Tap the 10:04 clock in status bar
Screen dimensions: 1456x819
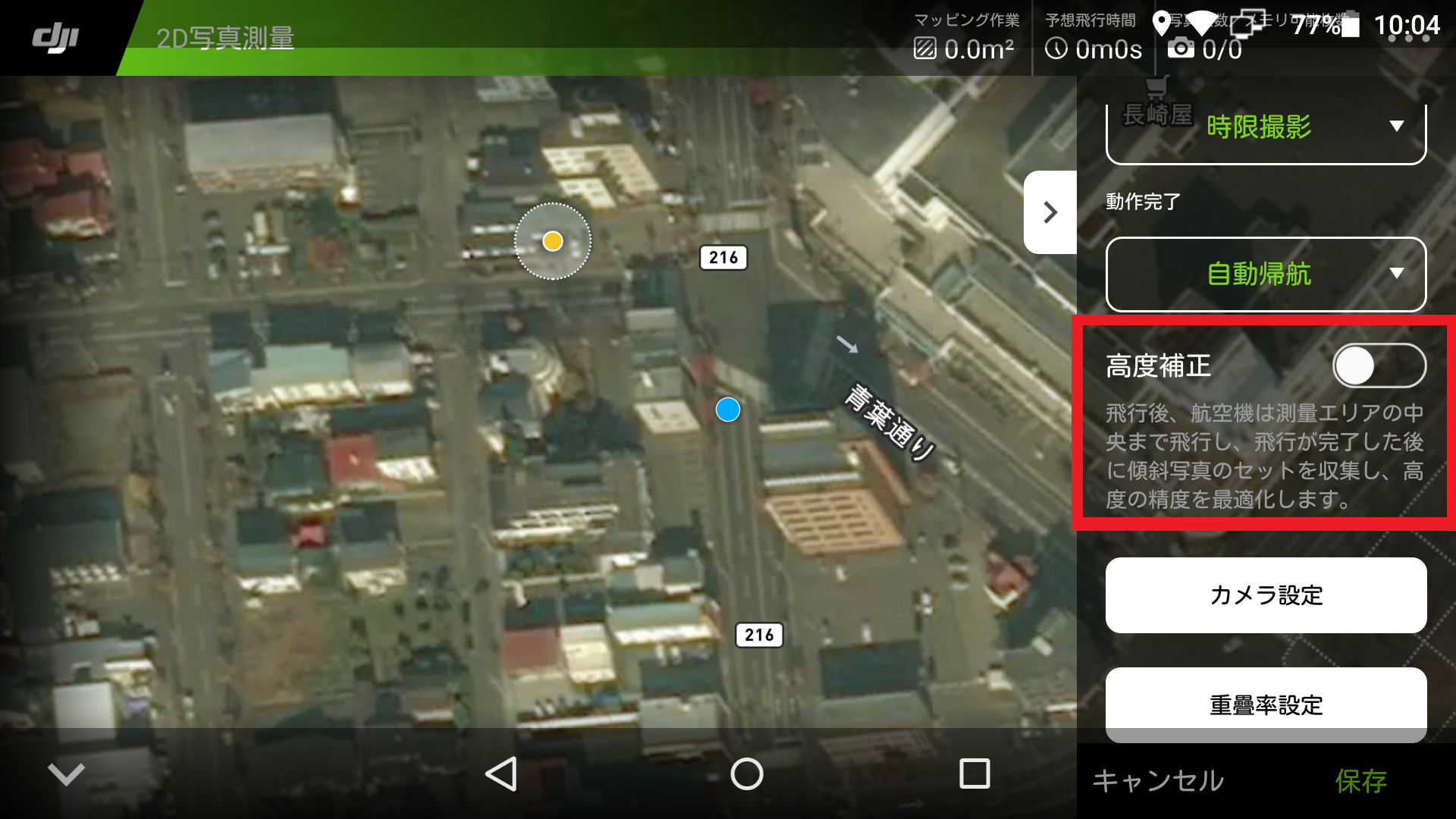tap(1407, 26)
